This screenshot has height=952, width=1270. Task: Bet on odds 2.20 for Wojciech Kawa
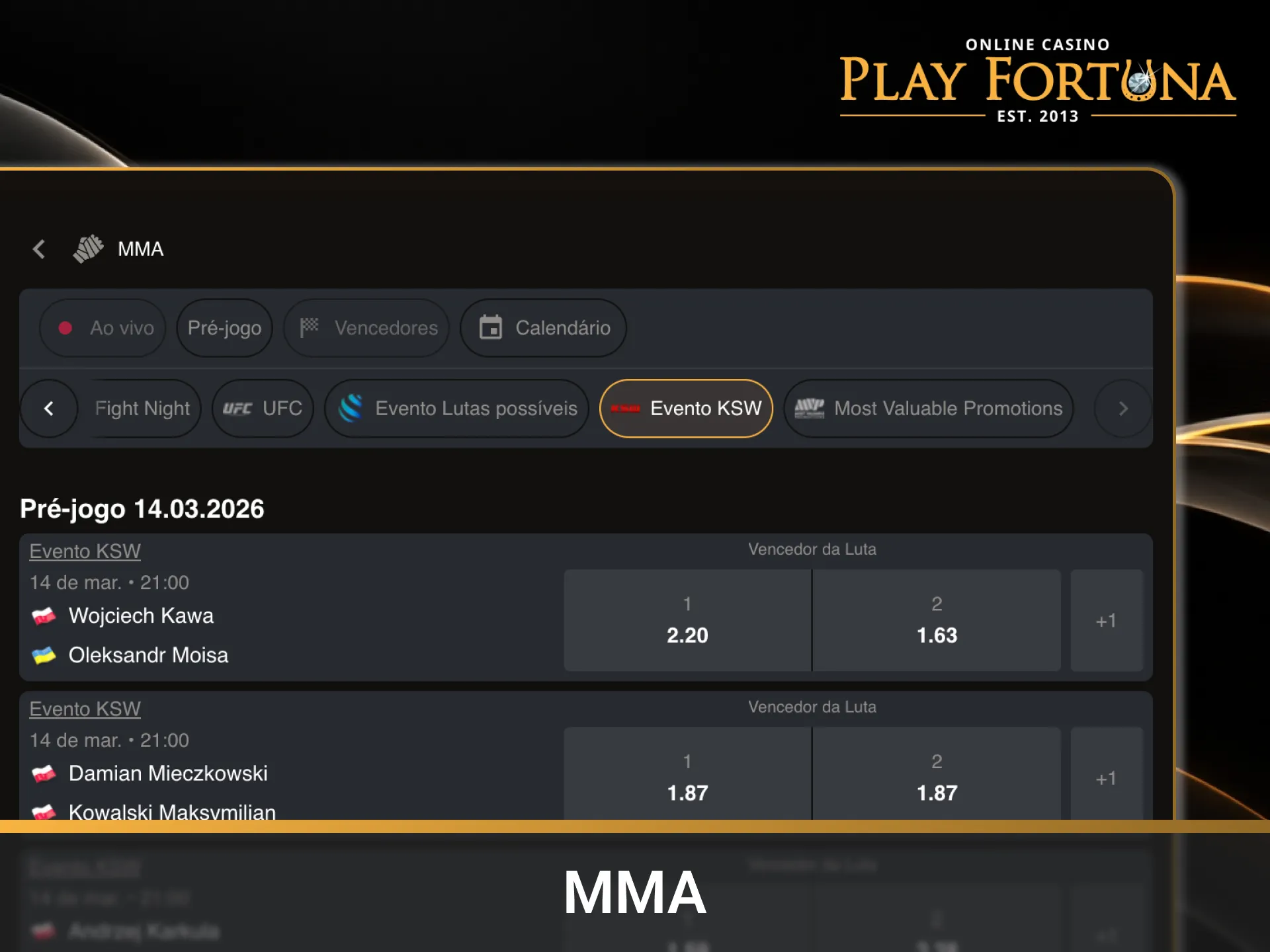pyautogui.click(x=687, y=620)
